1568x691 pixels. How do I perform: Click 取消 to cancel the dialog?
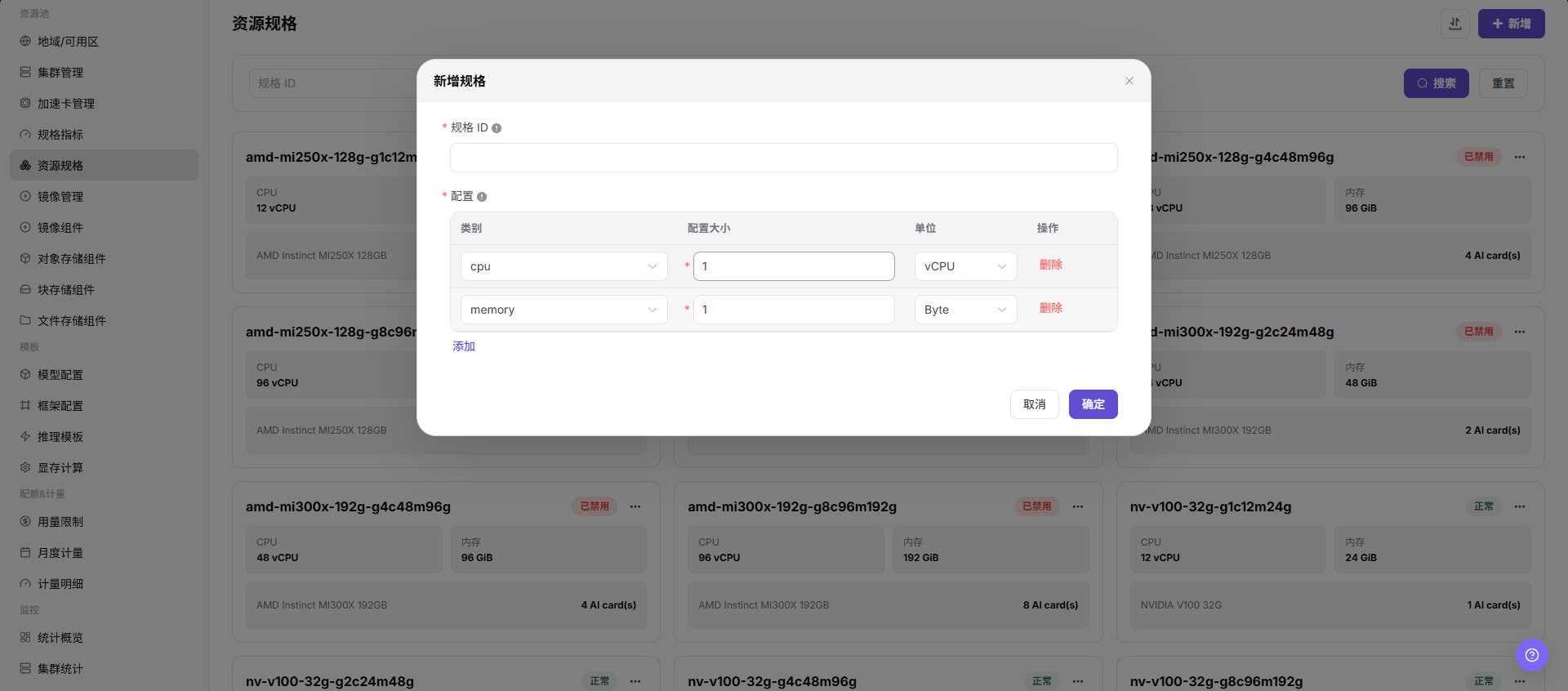(1035, 404)
